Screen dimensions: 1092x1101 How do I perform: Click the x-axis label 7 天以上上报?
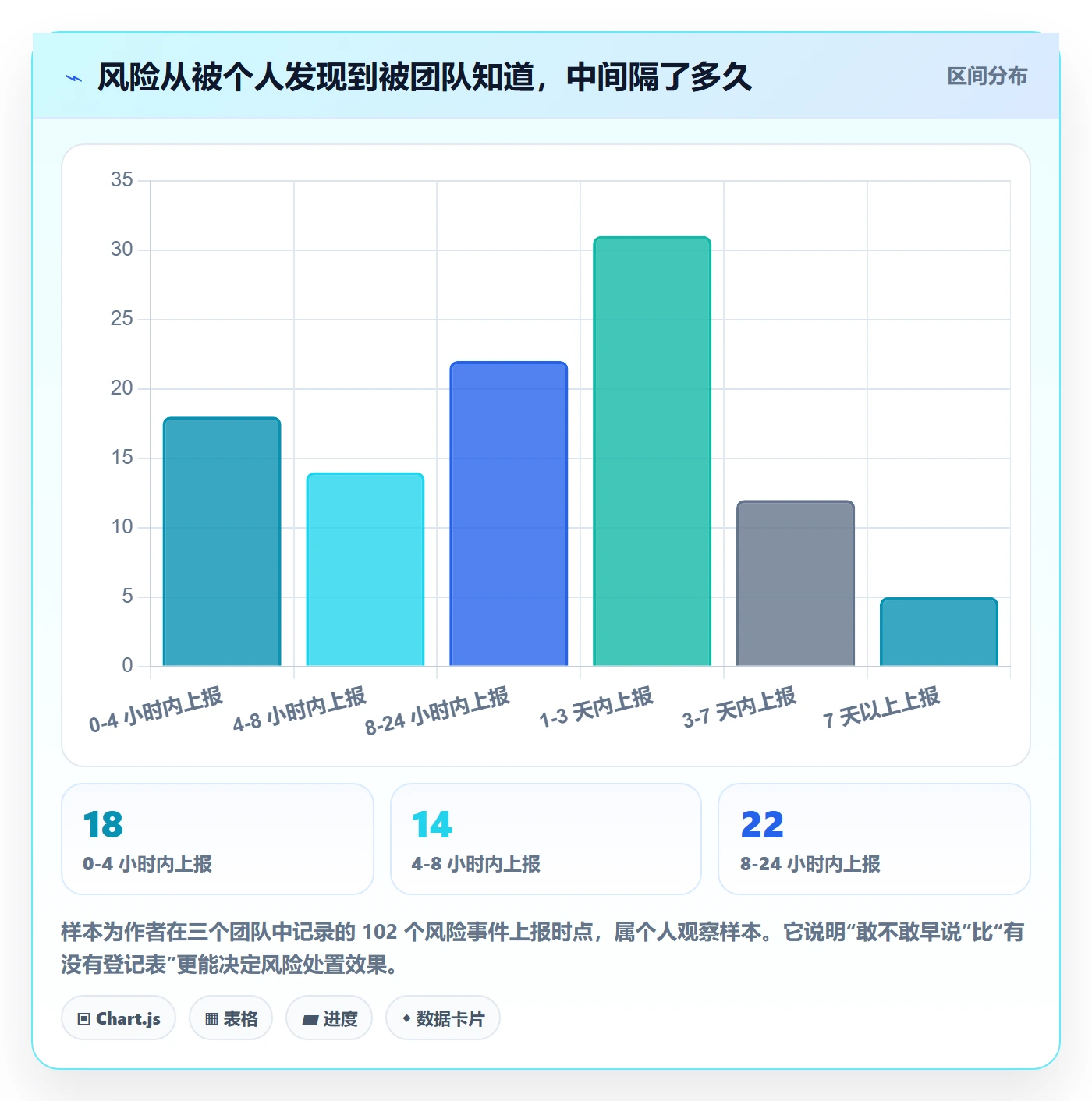pos(881,707)
